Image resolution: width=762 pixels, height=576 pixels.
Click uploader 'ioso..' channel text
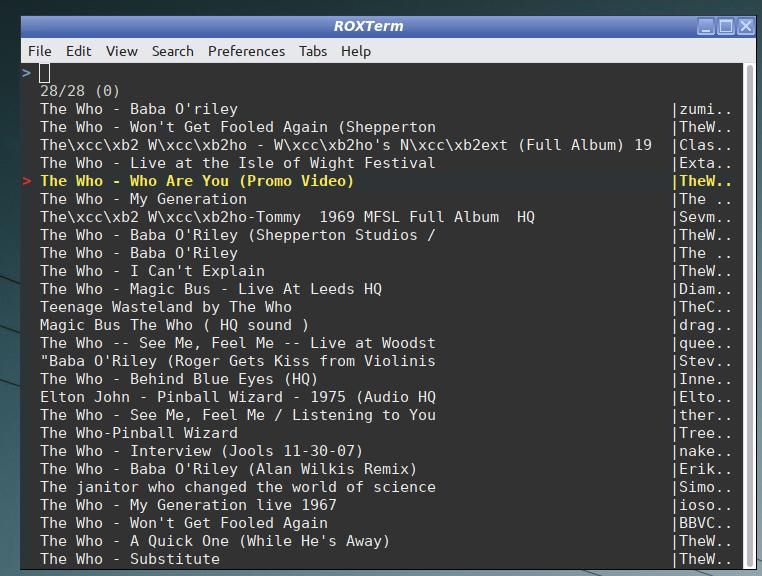click(x=705, y=505)
